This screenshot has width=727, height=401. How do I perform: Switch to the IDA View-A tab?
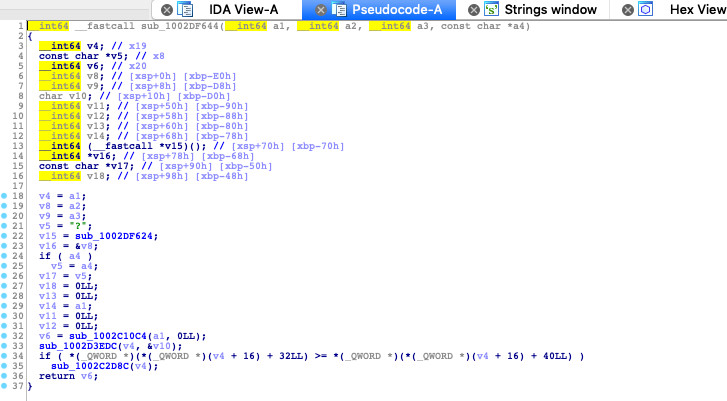click(243, 10)
